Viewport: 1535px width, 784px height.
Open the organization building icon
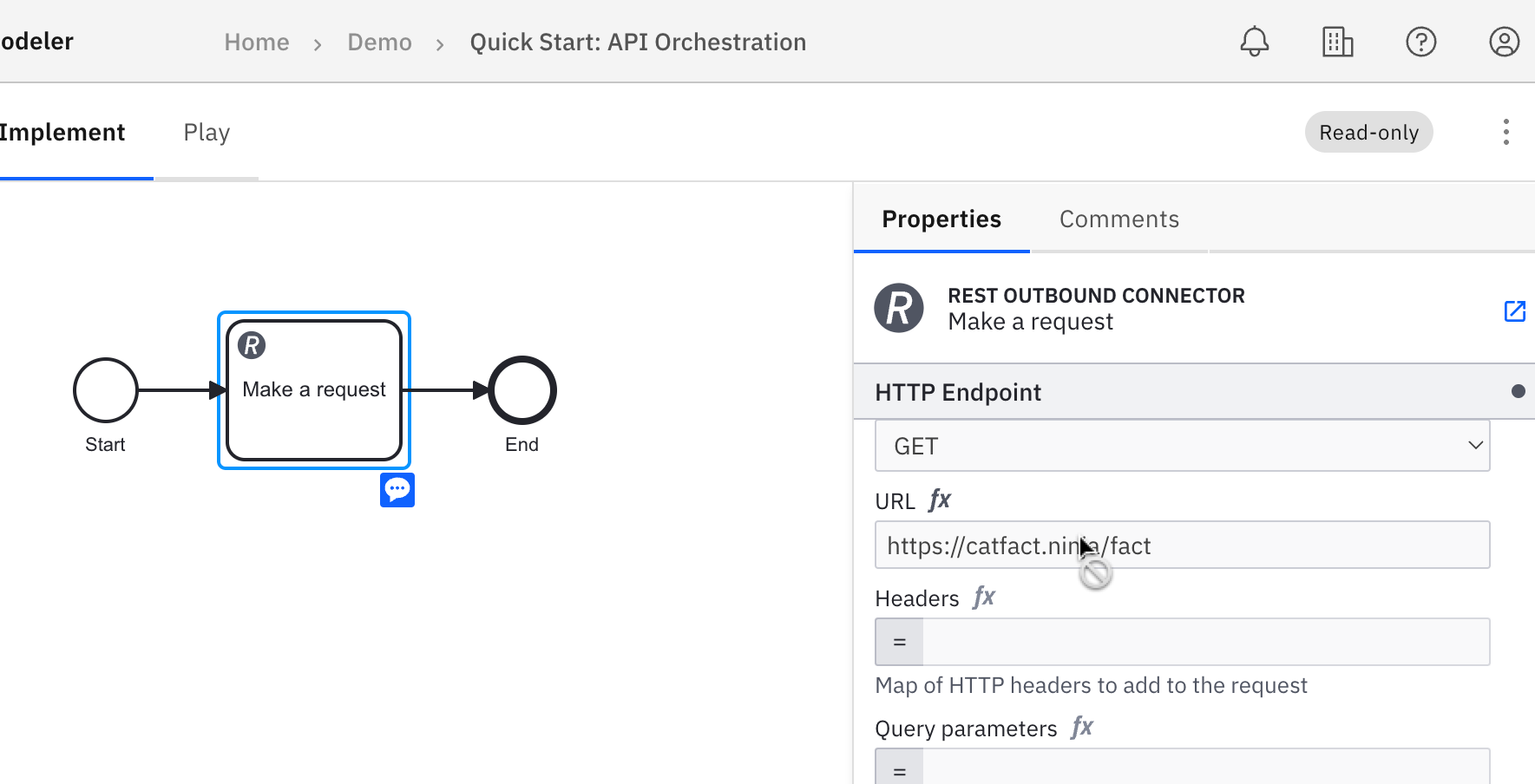click(x=1337, y=42)
